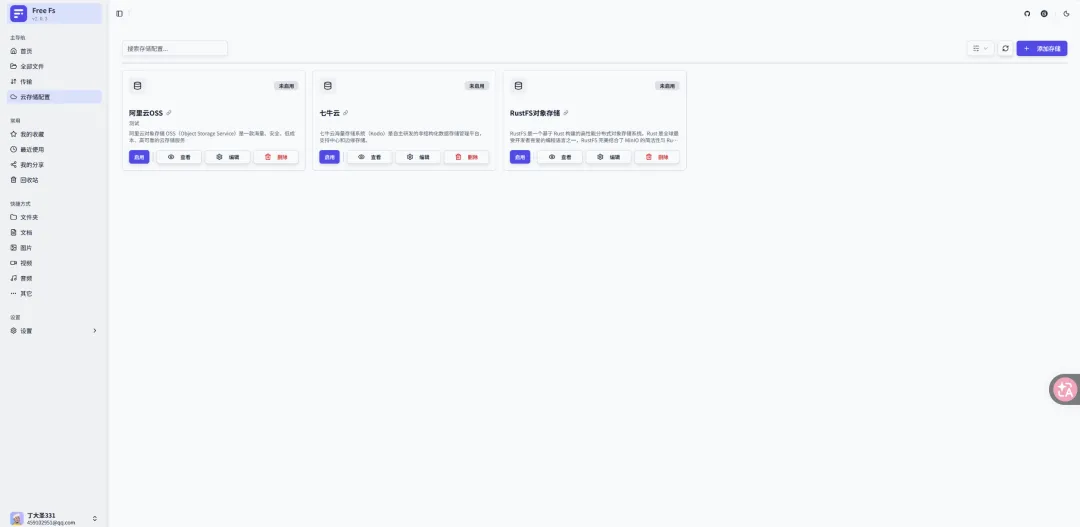Screen dimensions: 1080x527
Task: Edit the 七牛云 configuration
Action: pyautogui.click(x=418, y=157)
